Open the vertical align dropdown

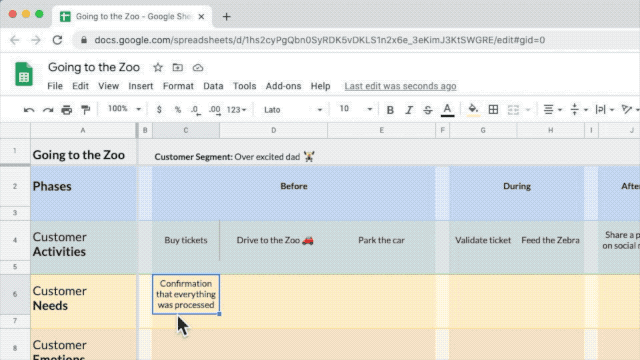[579, 109]
